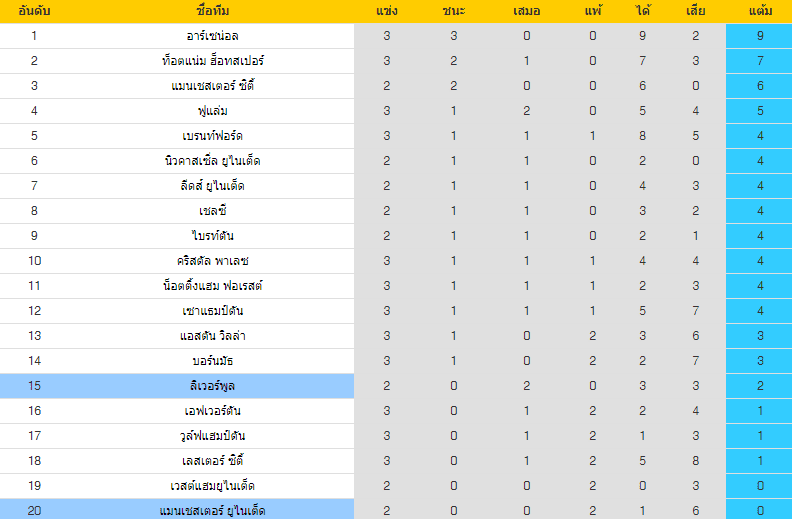
Task: Select highlighted แมนเชสเตอร์ ยูไนเต็ด row
Action: (x=396, y=510)
